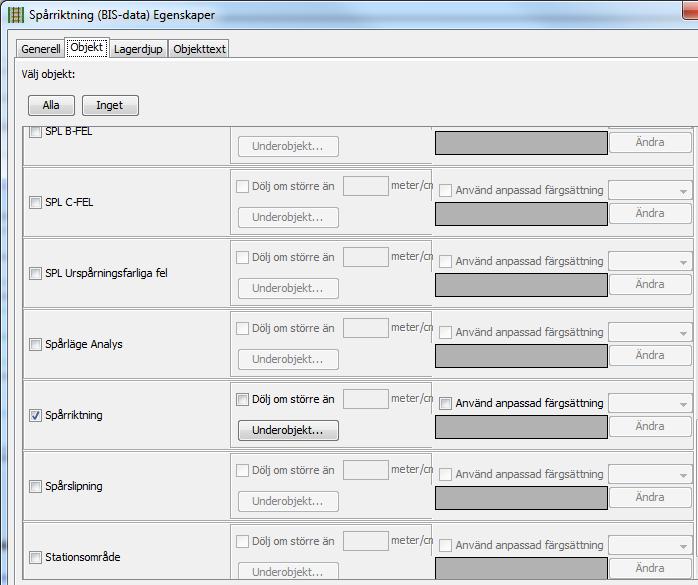Check the Spårslipning checkbox

click(35, 487)
